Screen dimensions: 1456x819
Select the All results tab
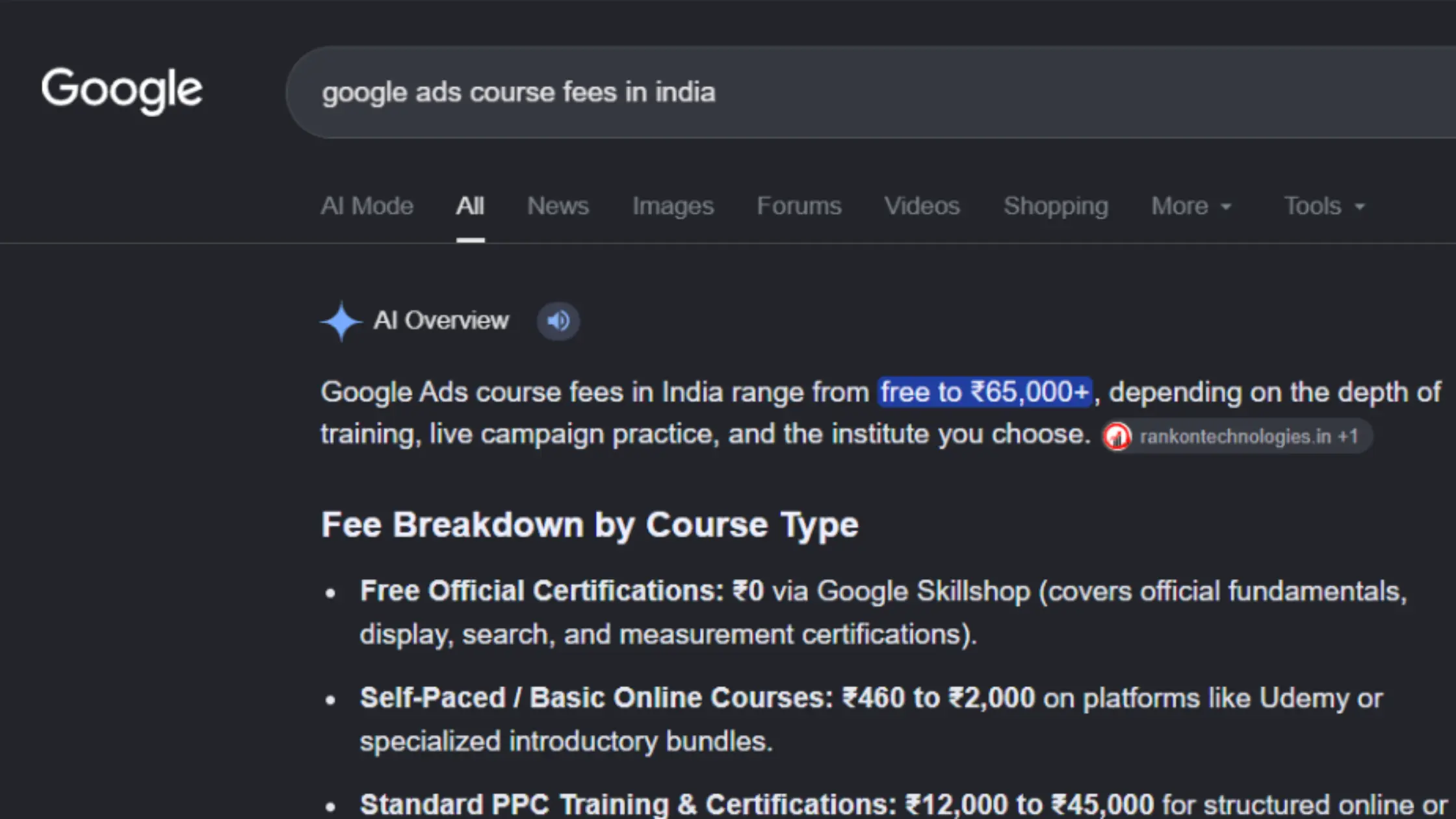(470, 206)
